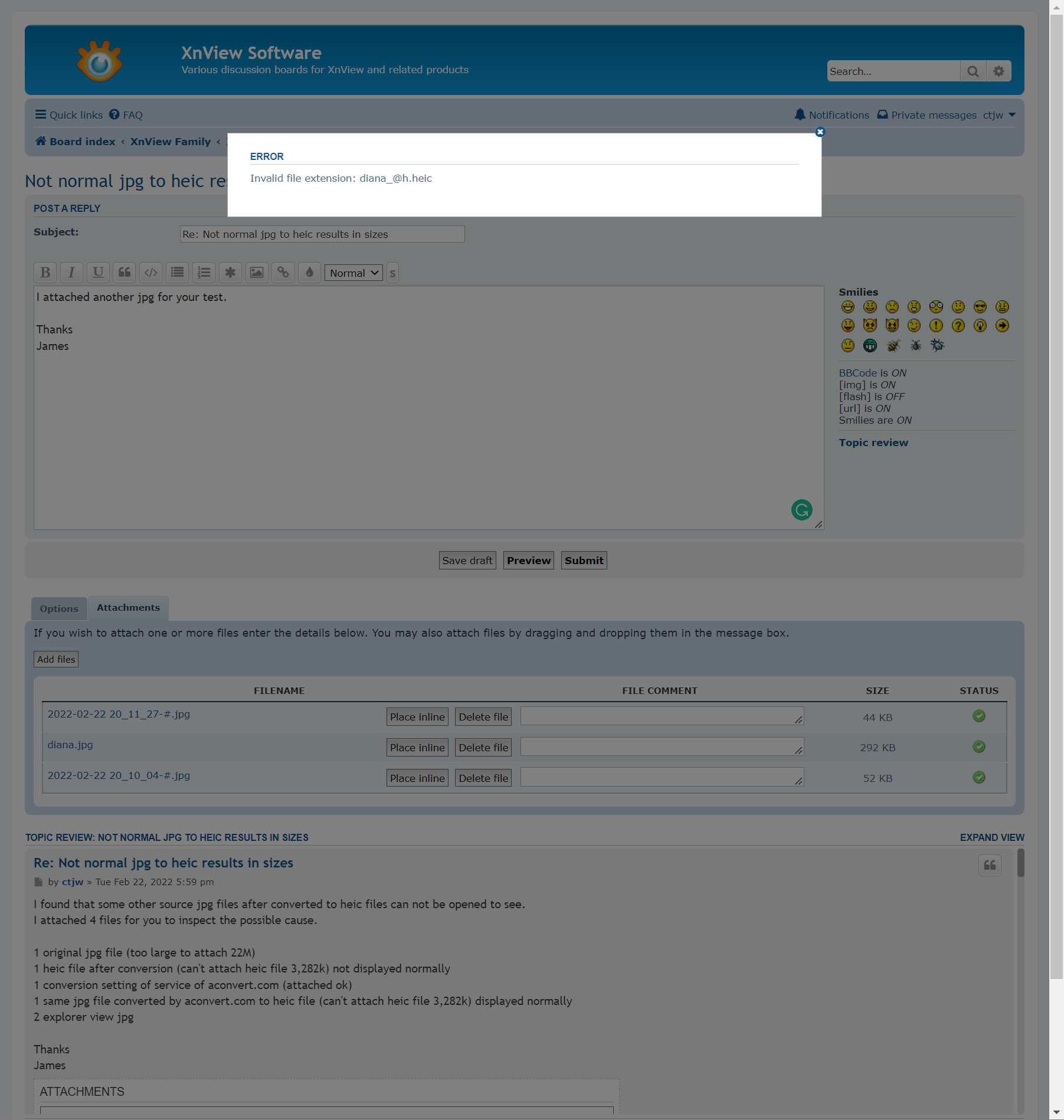
Task: Switch to the Options tab
Action: (59, 608)
